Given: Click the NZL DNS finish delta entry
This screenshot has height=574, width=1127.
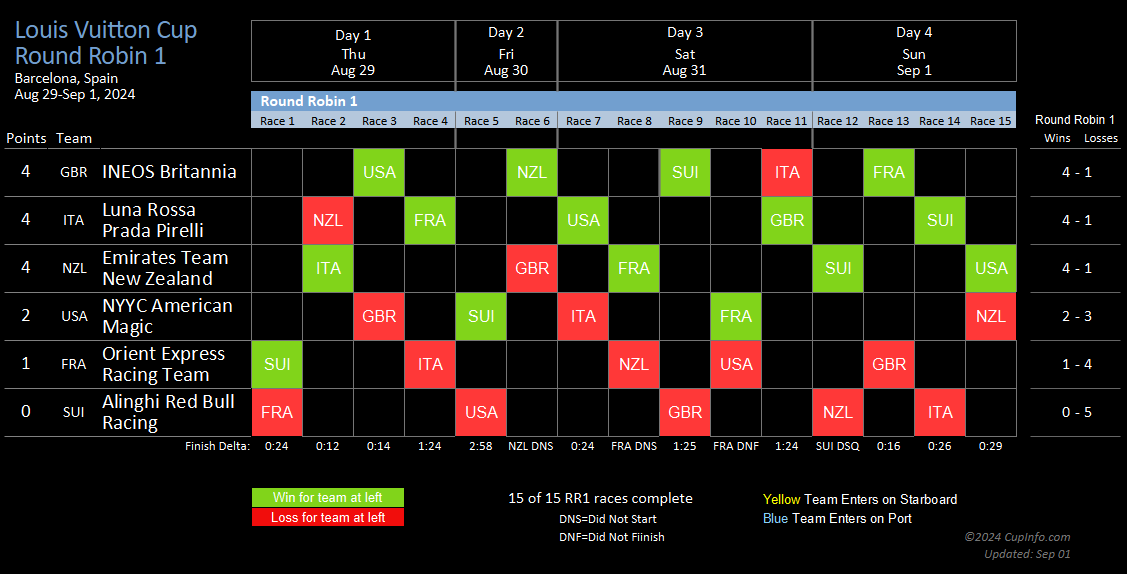Looking at the screenshot, I should pyautogui.click(x=531, y=446).
